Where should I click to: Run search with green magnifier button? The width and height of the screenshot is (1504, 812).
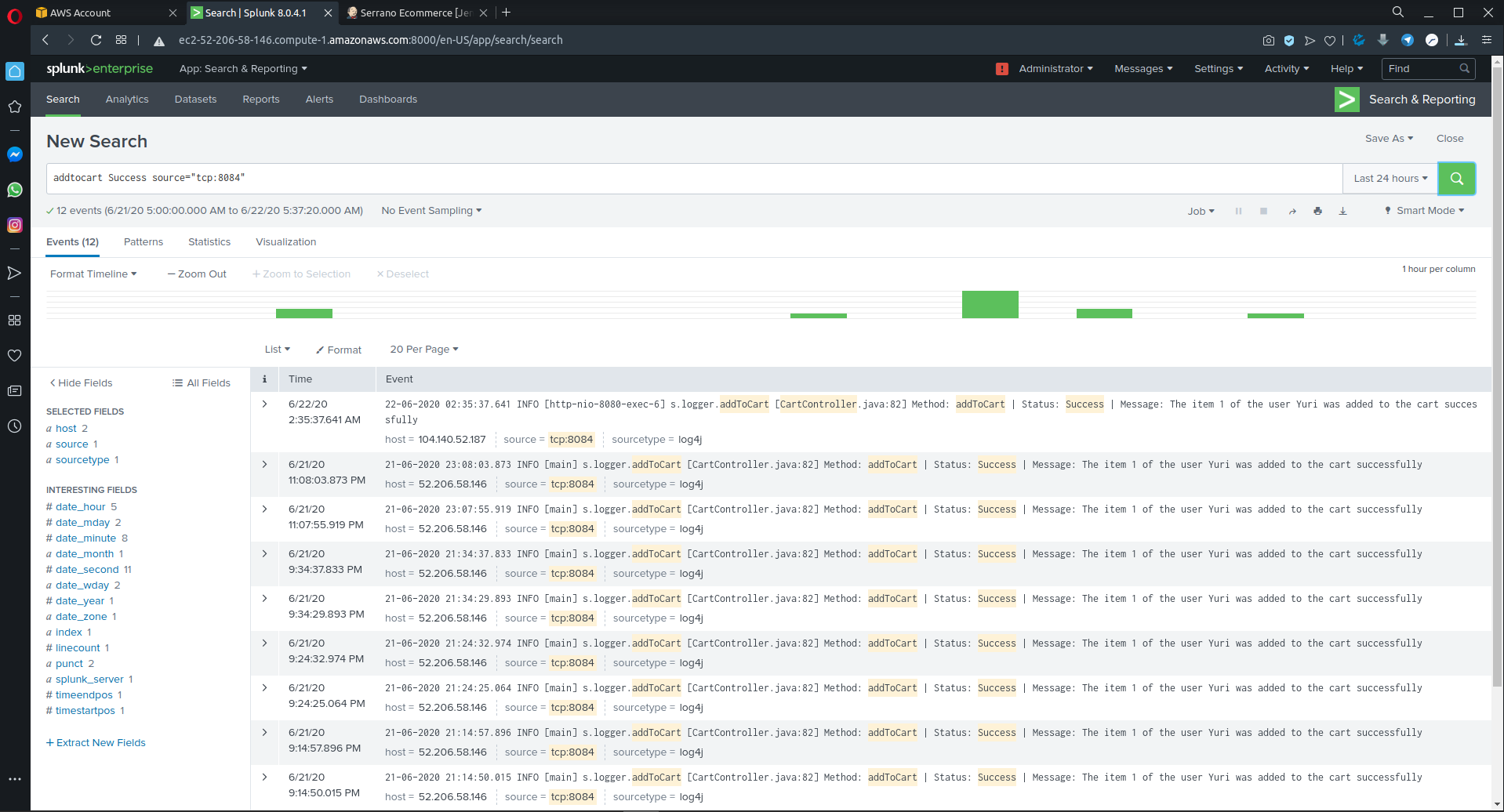(x=1456, y=179)
